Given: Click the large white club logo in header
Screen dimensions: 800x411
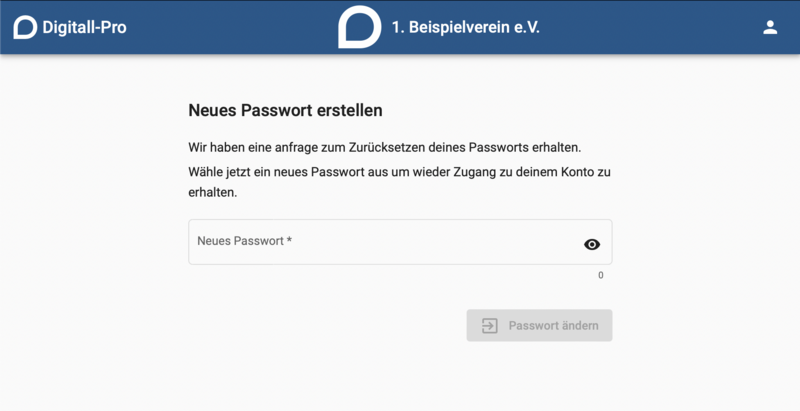Looking at the screenshot, I should click(x=359, y=27).
